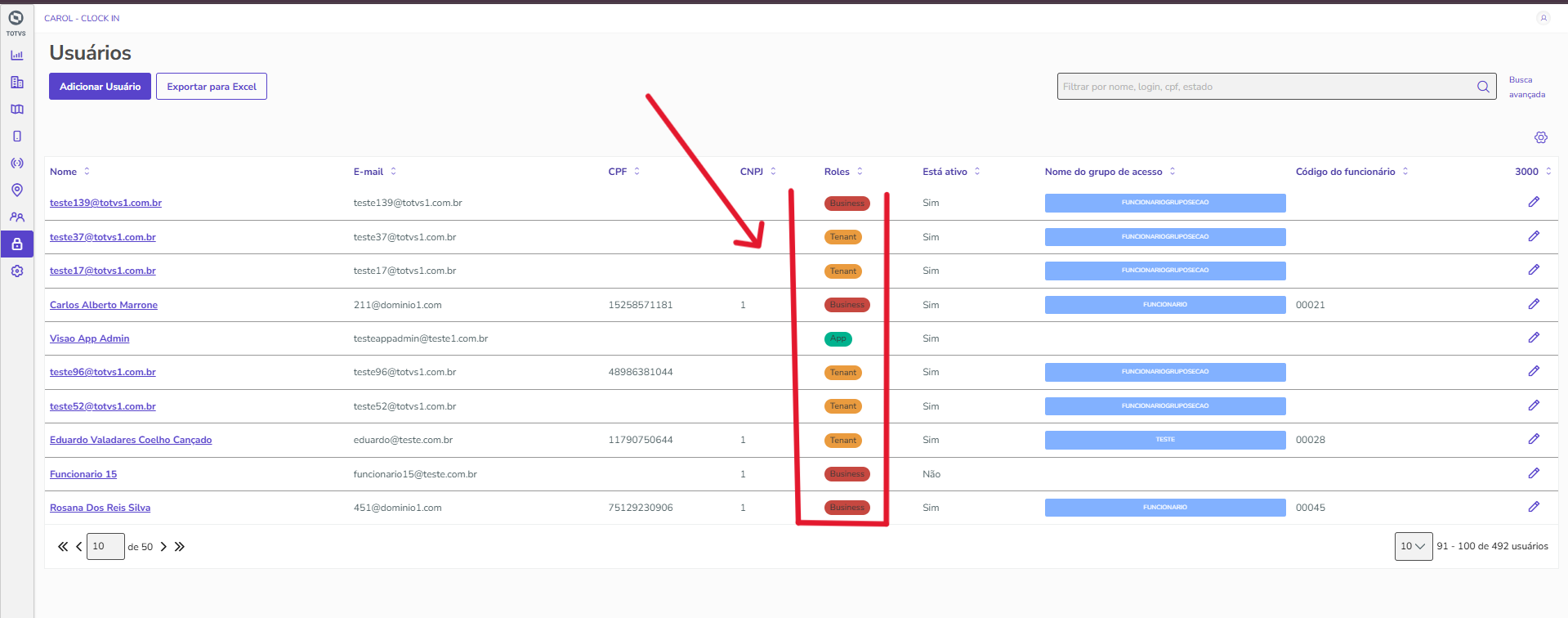Open the Rosana Dos Reis Silva link
This screenshot has width=1568, height=618.
pyautogui.click(x=100, y=508)
